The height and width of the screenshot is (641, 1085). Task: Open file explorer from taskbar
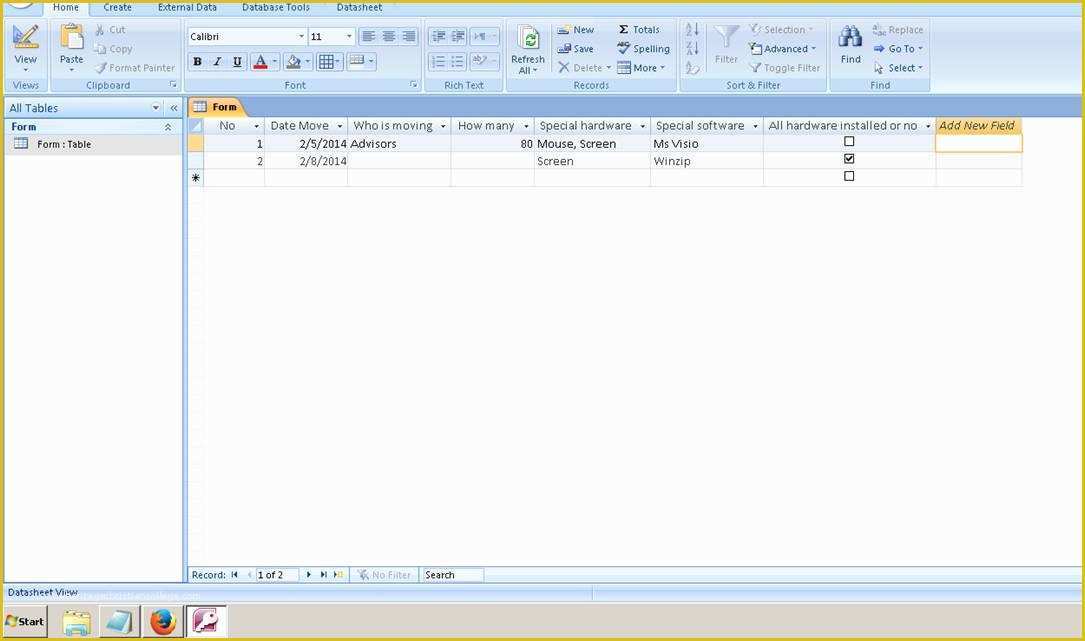point(76,622)
